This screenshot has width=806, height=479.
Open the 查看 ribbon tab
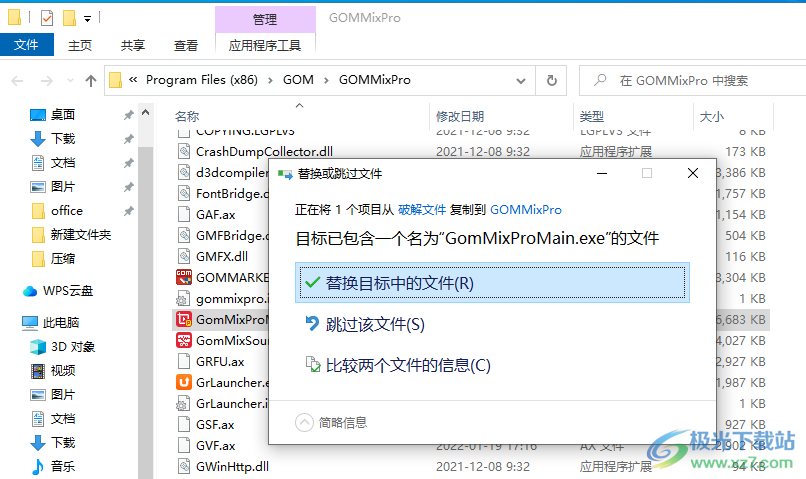tap(186, 46)
